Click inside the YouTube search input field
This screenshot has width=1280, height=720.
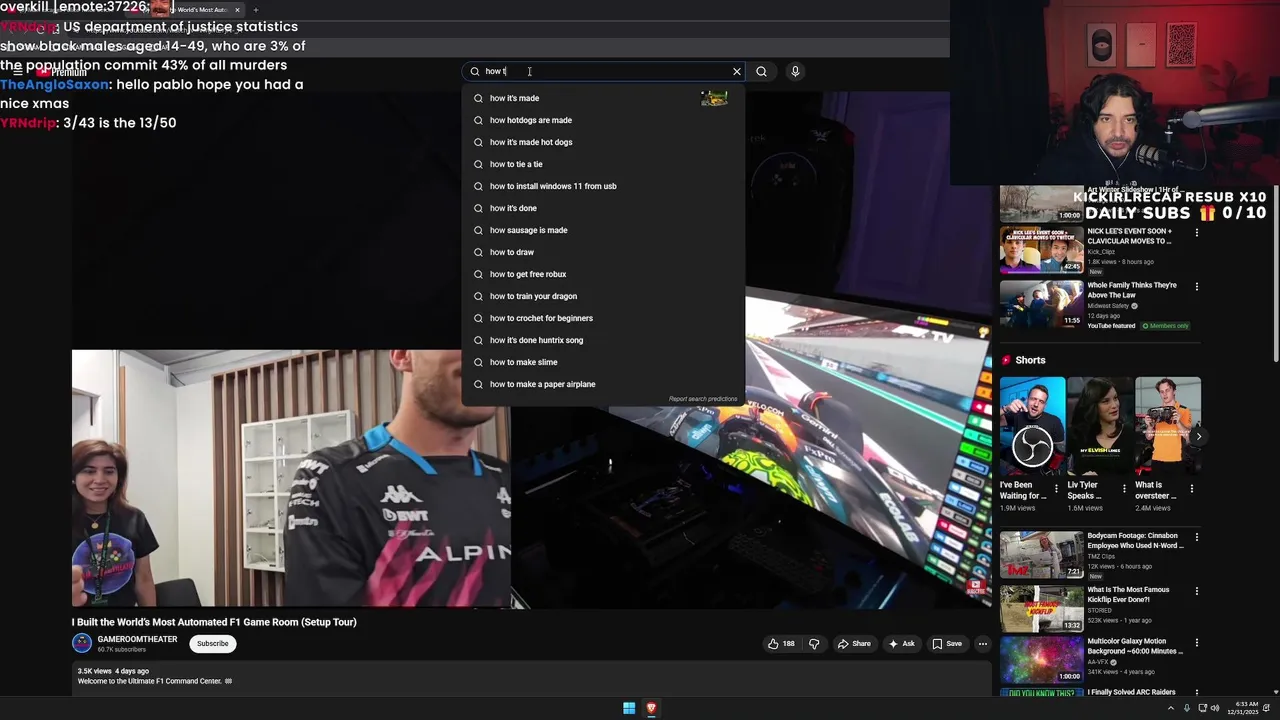tap(605, 71)
